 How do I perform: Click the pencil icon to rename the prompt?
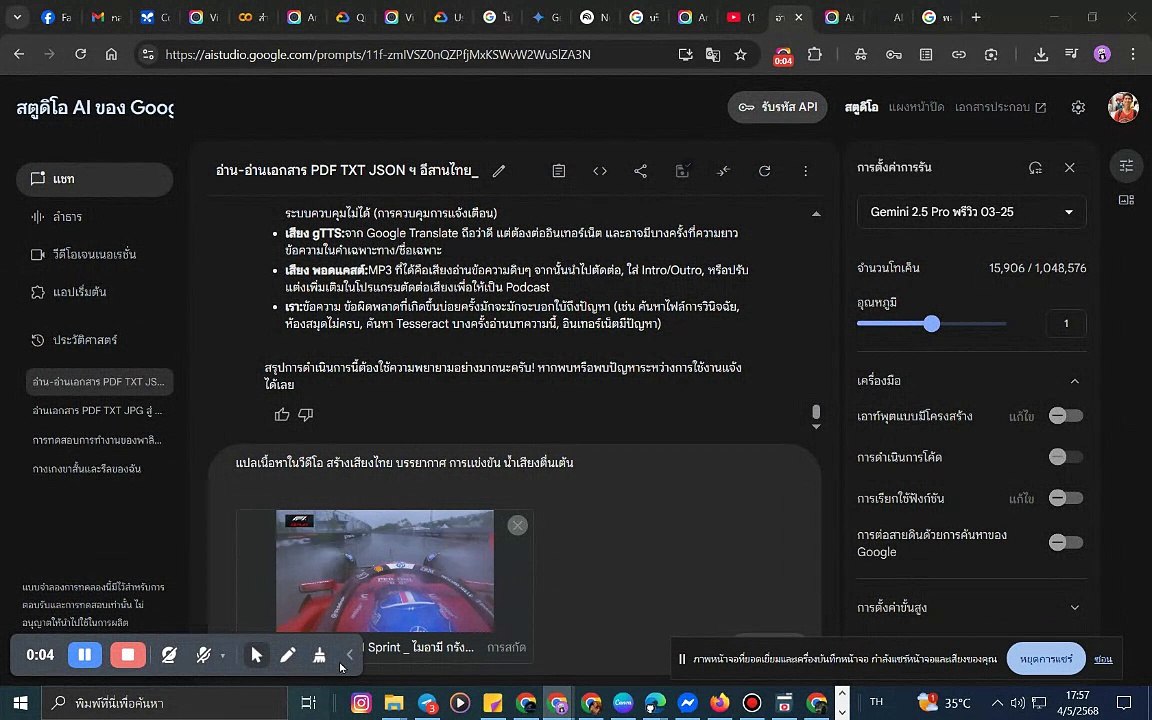(499, 171)
